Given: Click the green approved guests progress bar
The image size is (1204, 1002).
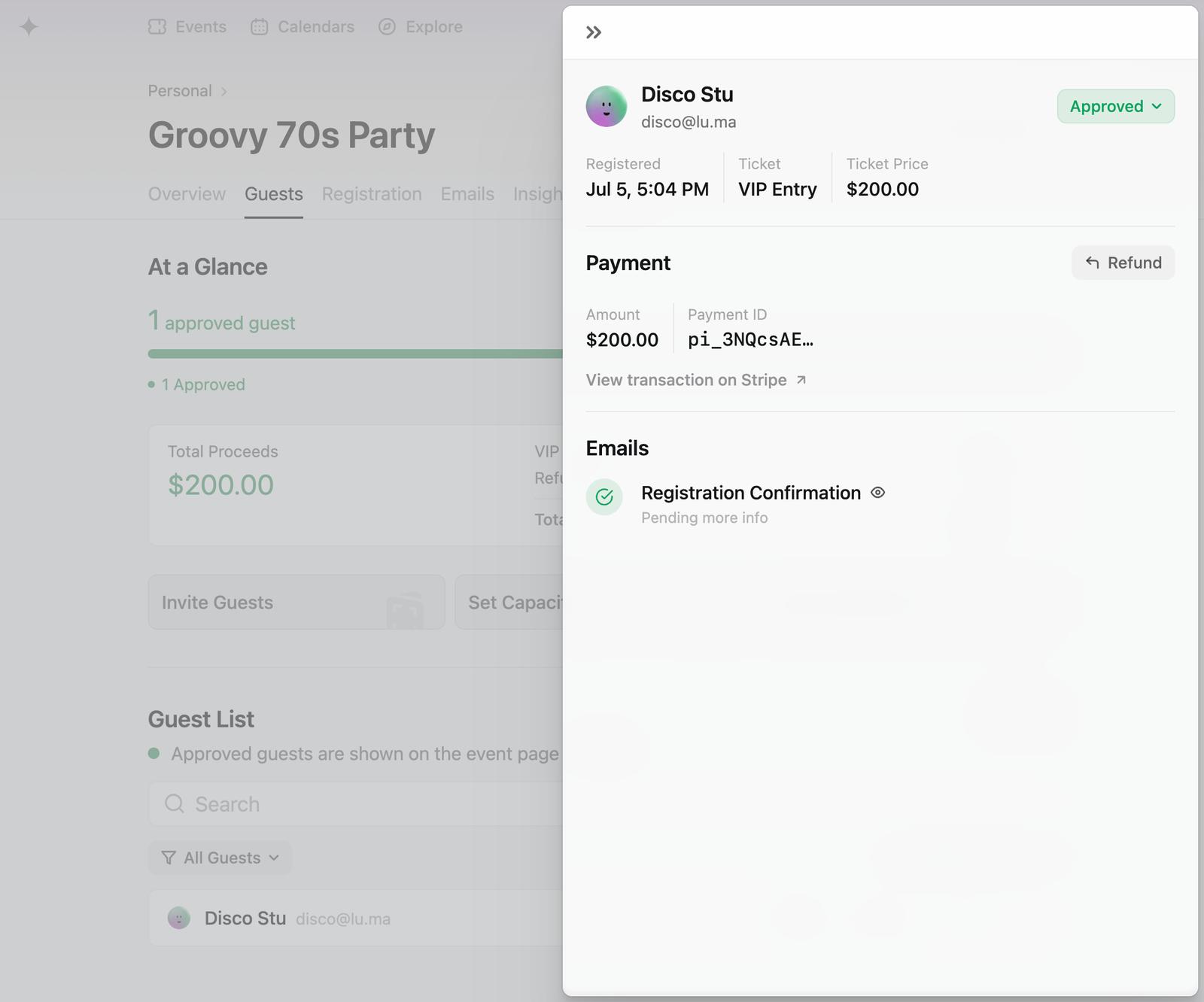Looking at the screenshot, I should tap(354, 354).
